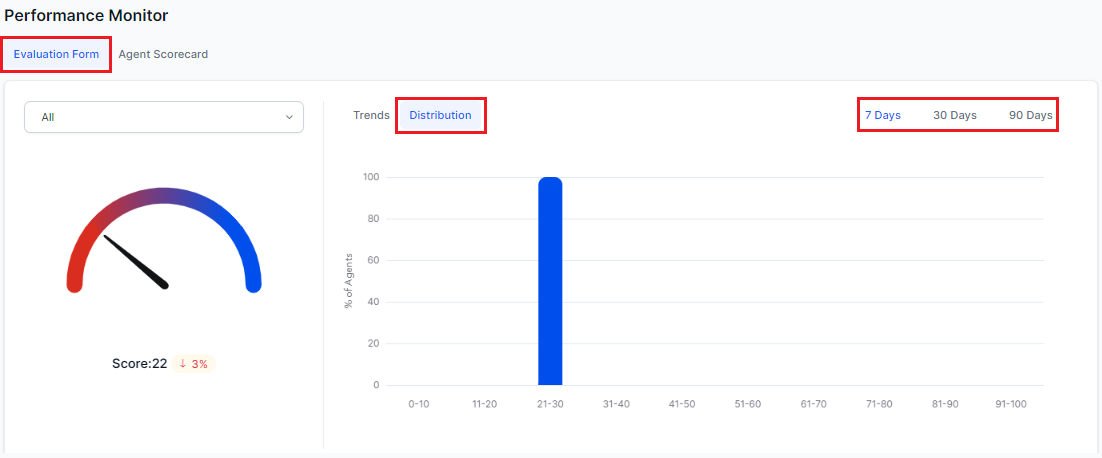Screen dimensions: 1102x458
Task: Click the 3% score change badge
Action: (x=194, y=364)
